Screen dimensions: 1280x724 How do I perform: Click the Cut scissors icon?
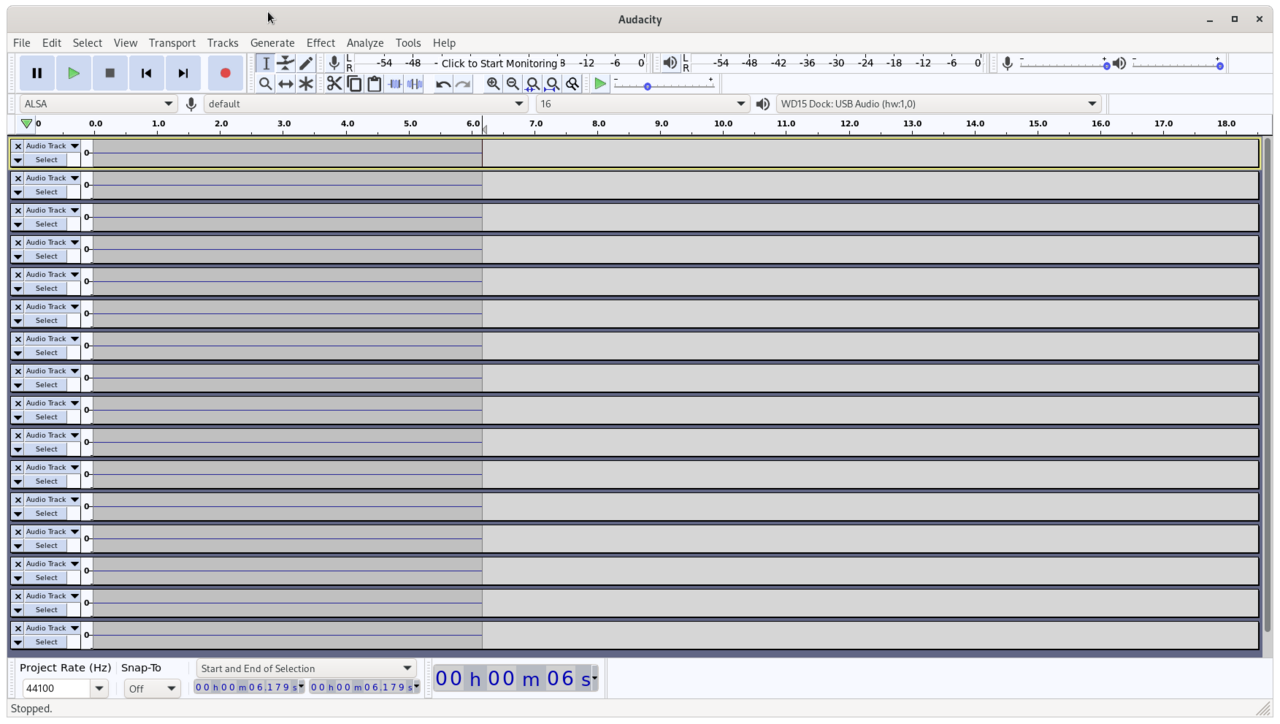coord(334,84)
